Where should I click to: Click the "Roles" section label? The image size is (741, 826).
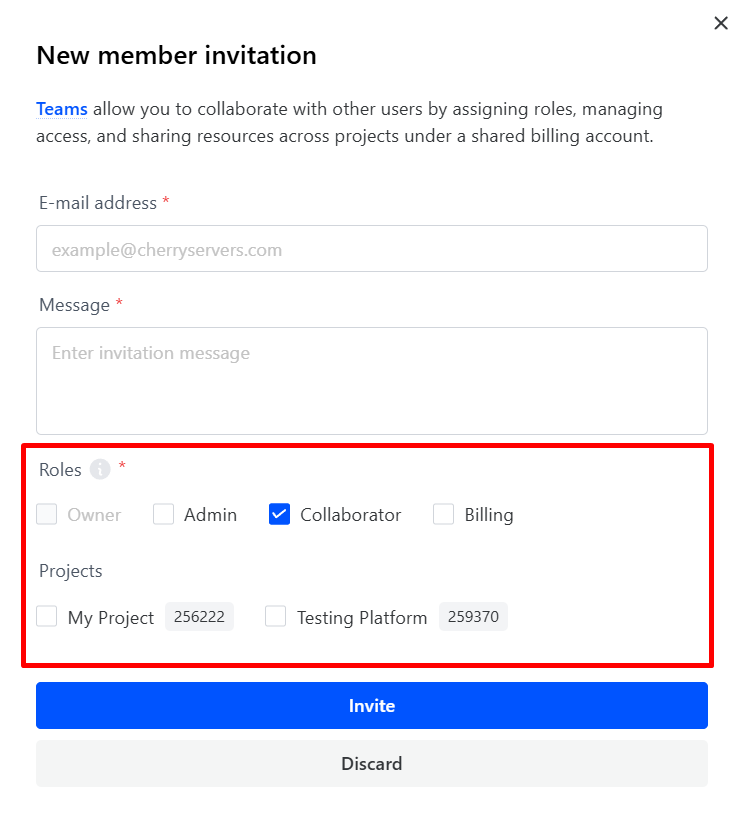(x=60, y=470)
